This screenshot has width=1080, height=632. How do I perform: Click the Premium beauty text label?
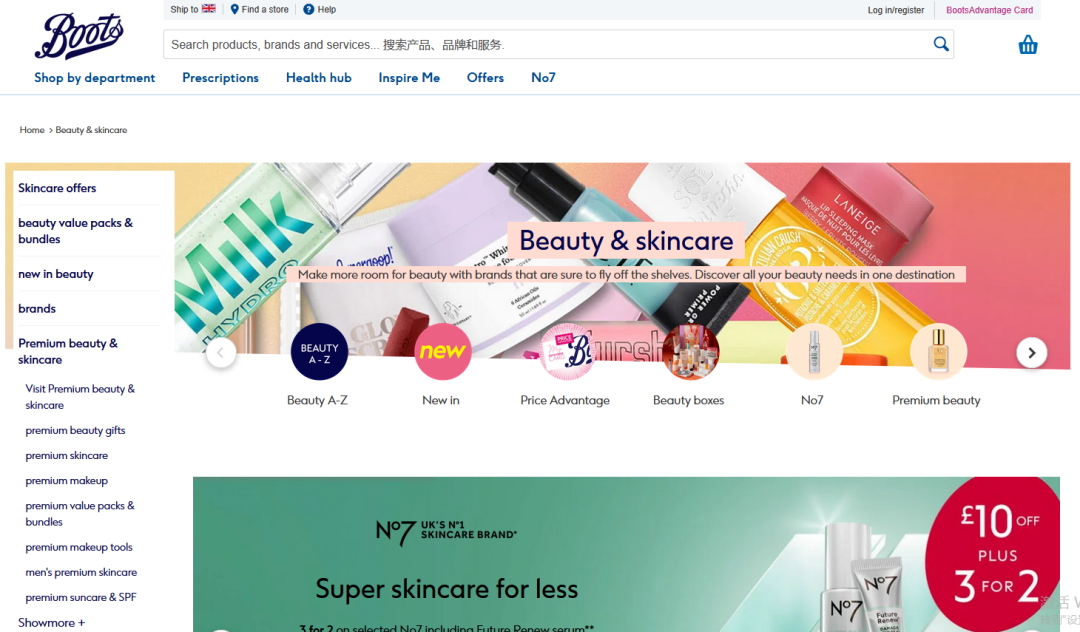click(x=936, y=400)
